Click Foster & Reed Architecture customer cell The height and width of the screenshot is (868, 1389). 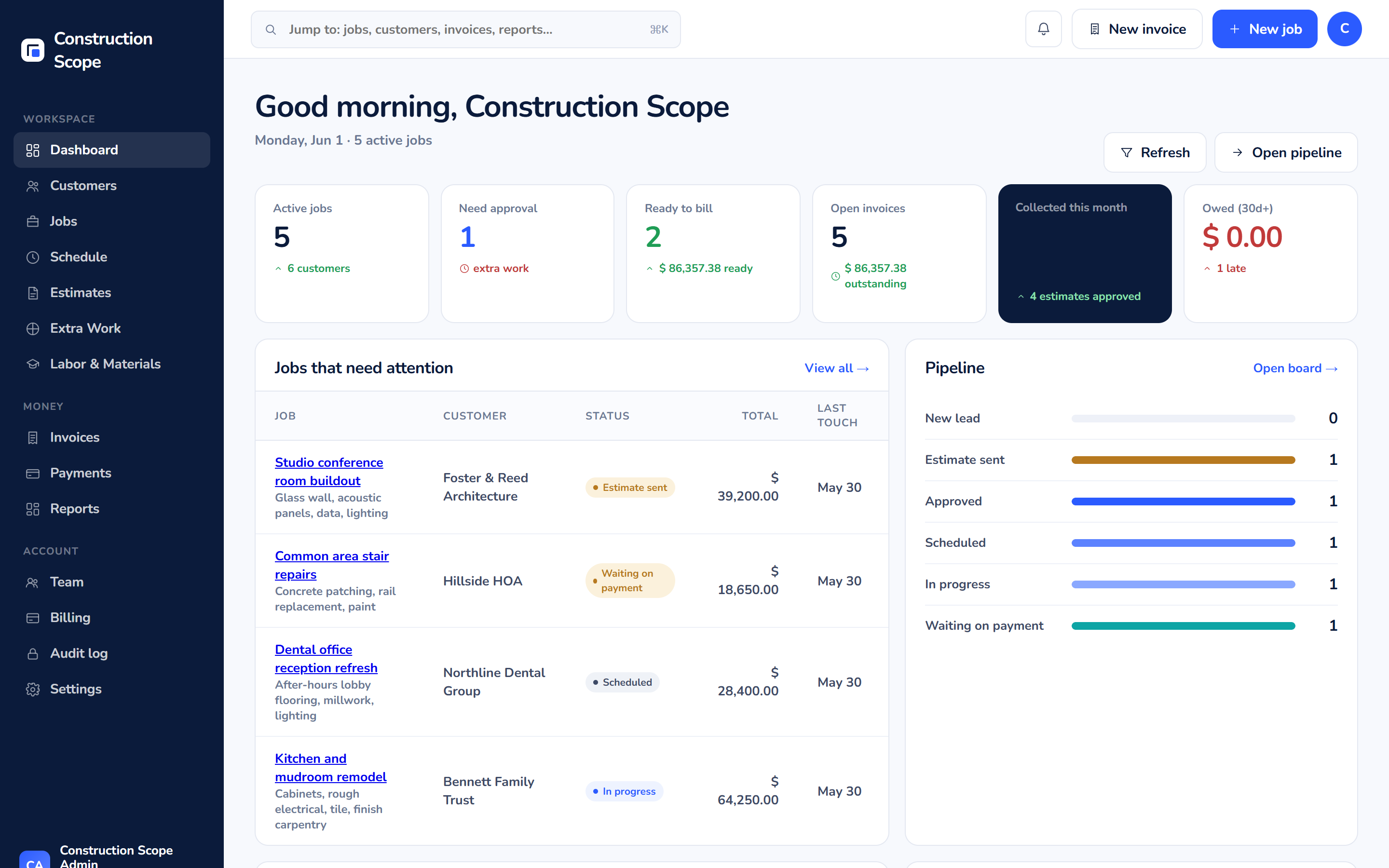pos(486,488)
